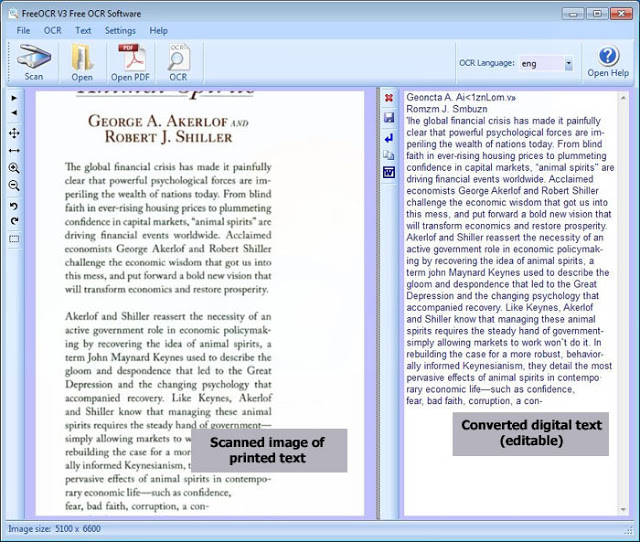The width and height of the screenshot is (640, 542).
Task: Maximize the FreeOCR window
Action: pos(597,14)
